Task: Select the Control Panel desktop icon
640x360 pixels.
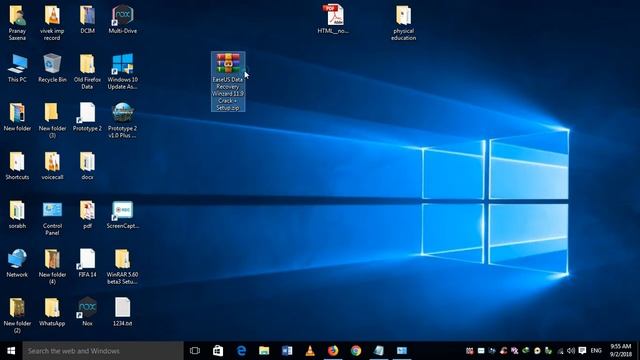Action: (x=52, y=218)
